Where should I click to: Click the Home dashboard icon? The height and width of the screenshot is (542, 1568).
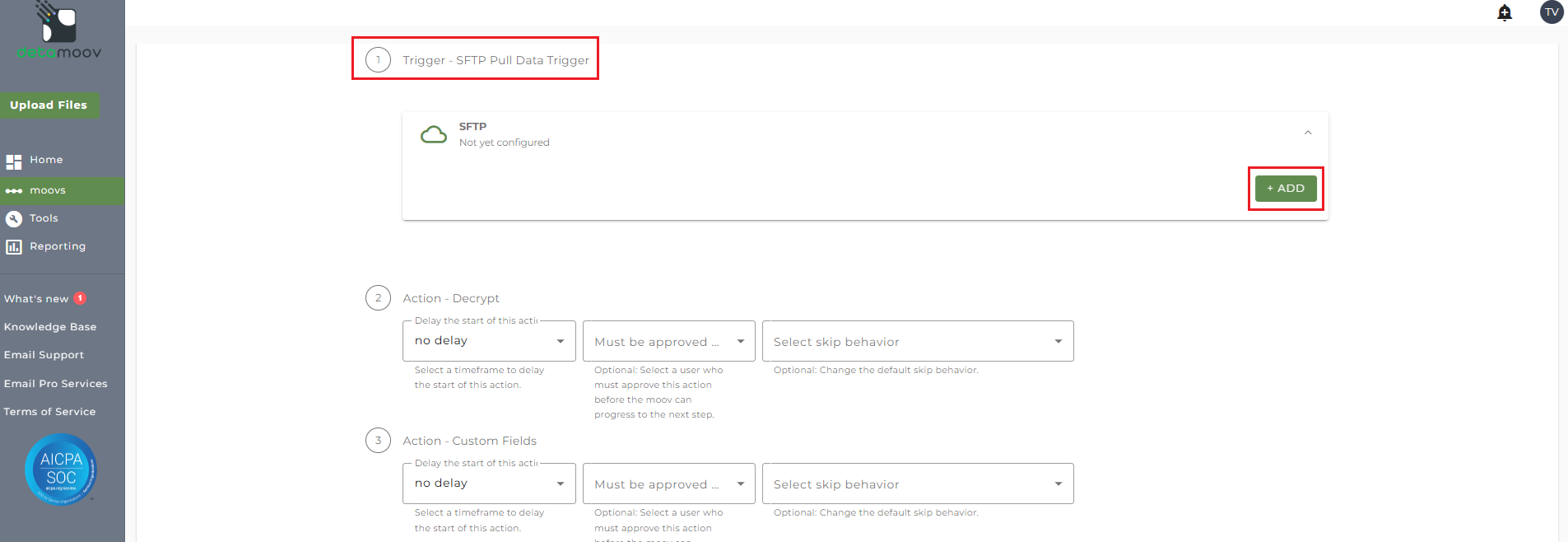click(x=14, y=161)
